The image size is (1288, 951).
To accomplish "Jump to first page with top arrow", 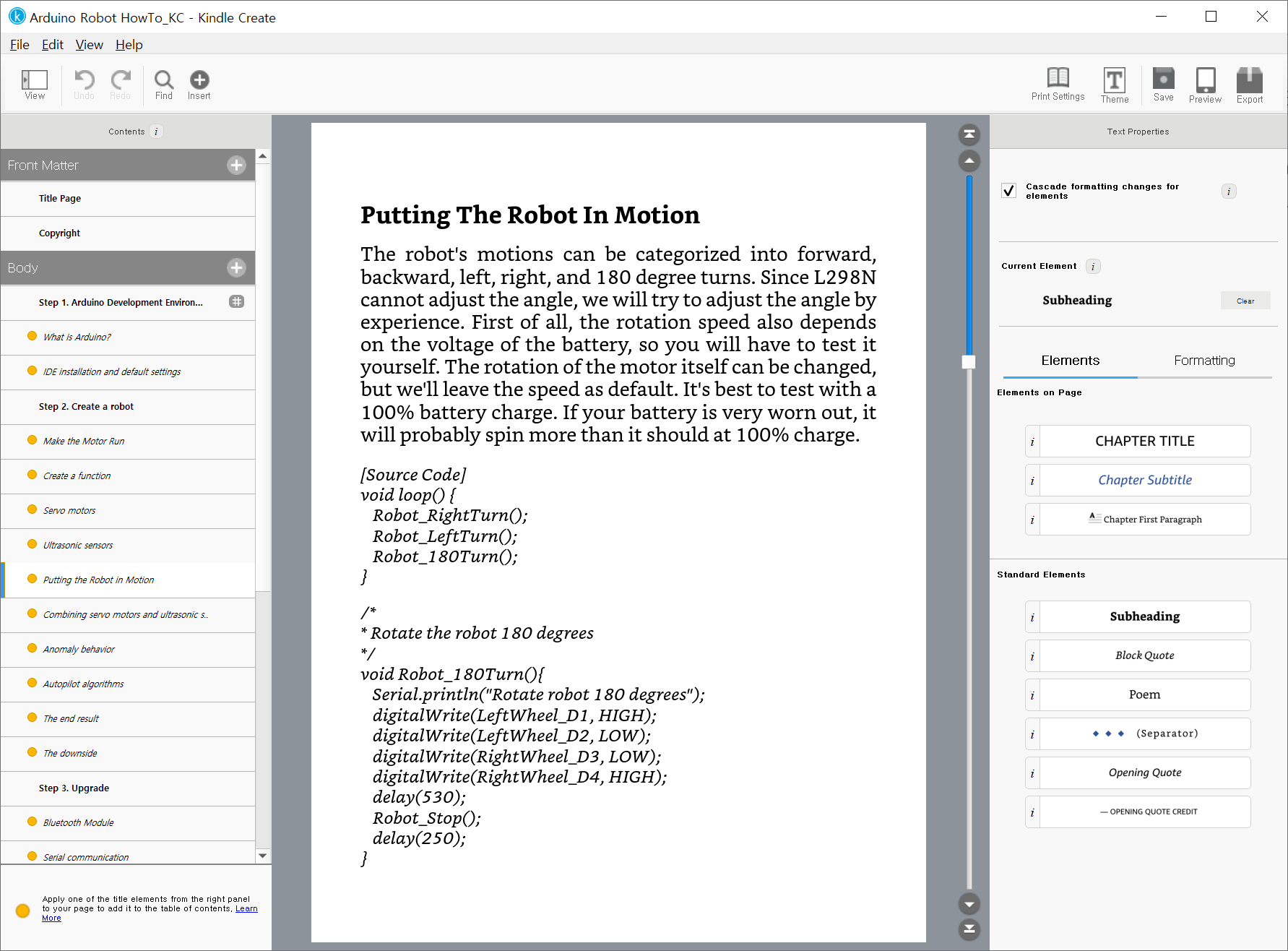I will 969,134.
